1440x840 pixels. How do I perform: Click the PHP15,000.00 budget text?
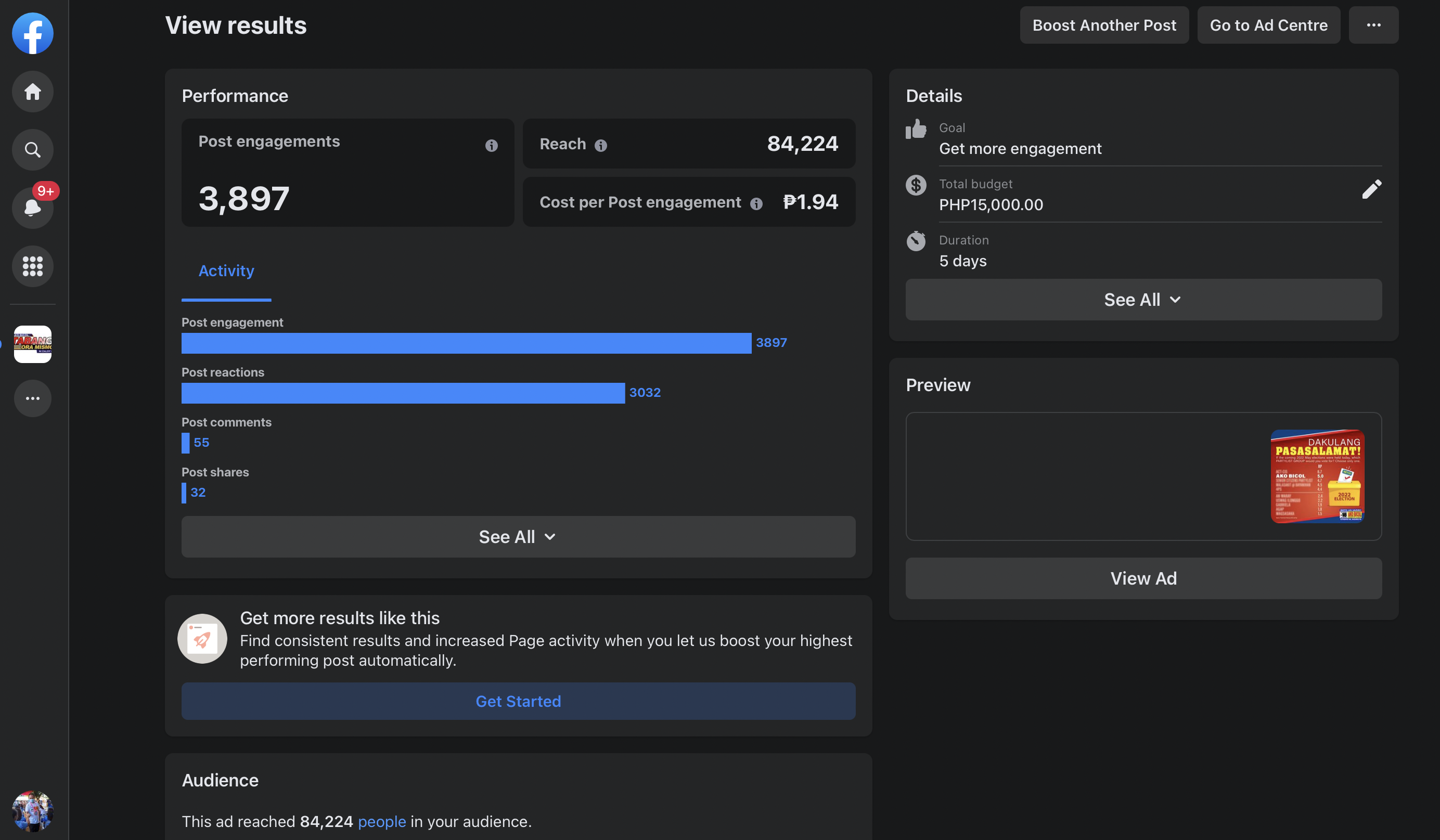[x=991, y=204]
